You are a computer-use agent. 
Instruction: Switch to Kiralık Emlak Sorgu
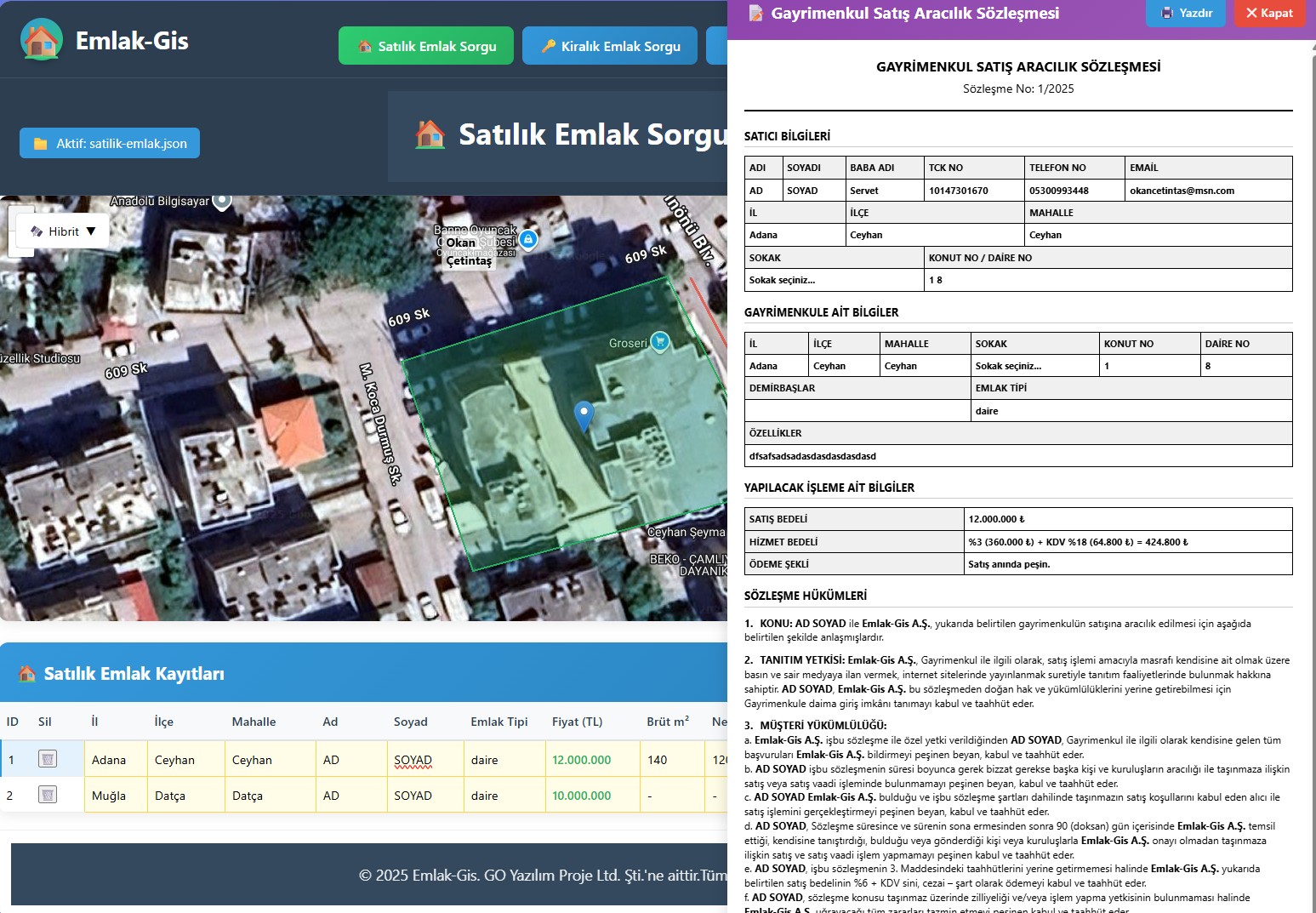pyautogui.click(x=610, y=46)
